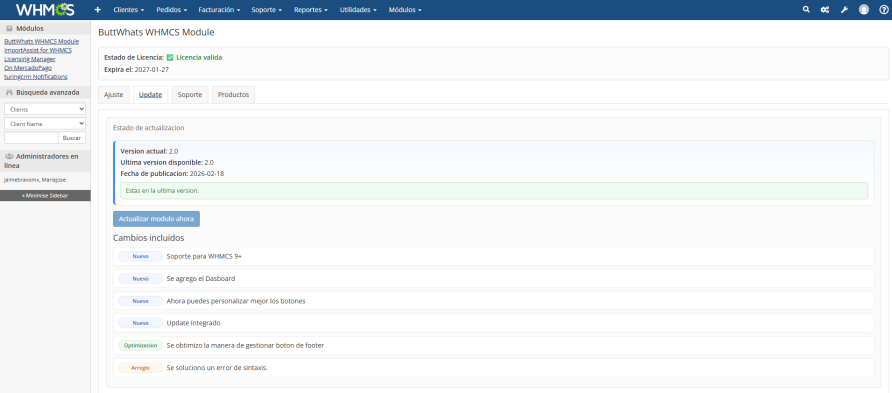892x393 pixels.
Task: Open the user avatar account menu
Action: pos(864,10)
